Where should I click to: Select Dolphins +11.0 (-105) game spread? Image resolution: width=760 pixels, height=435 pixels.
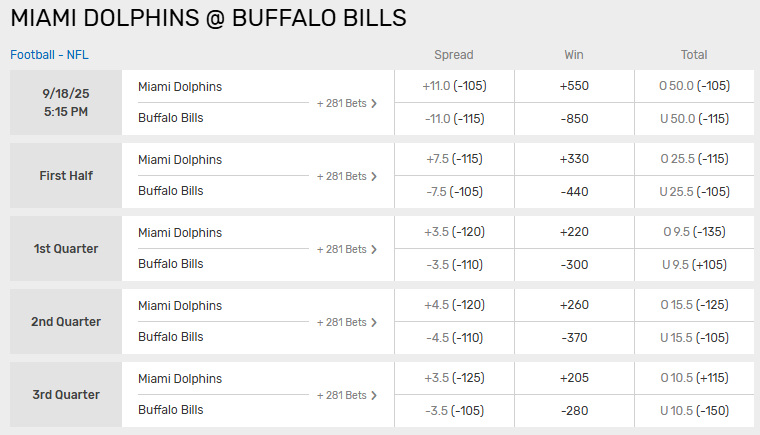coord(454,86)
